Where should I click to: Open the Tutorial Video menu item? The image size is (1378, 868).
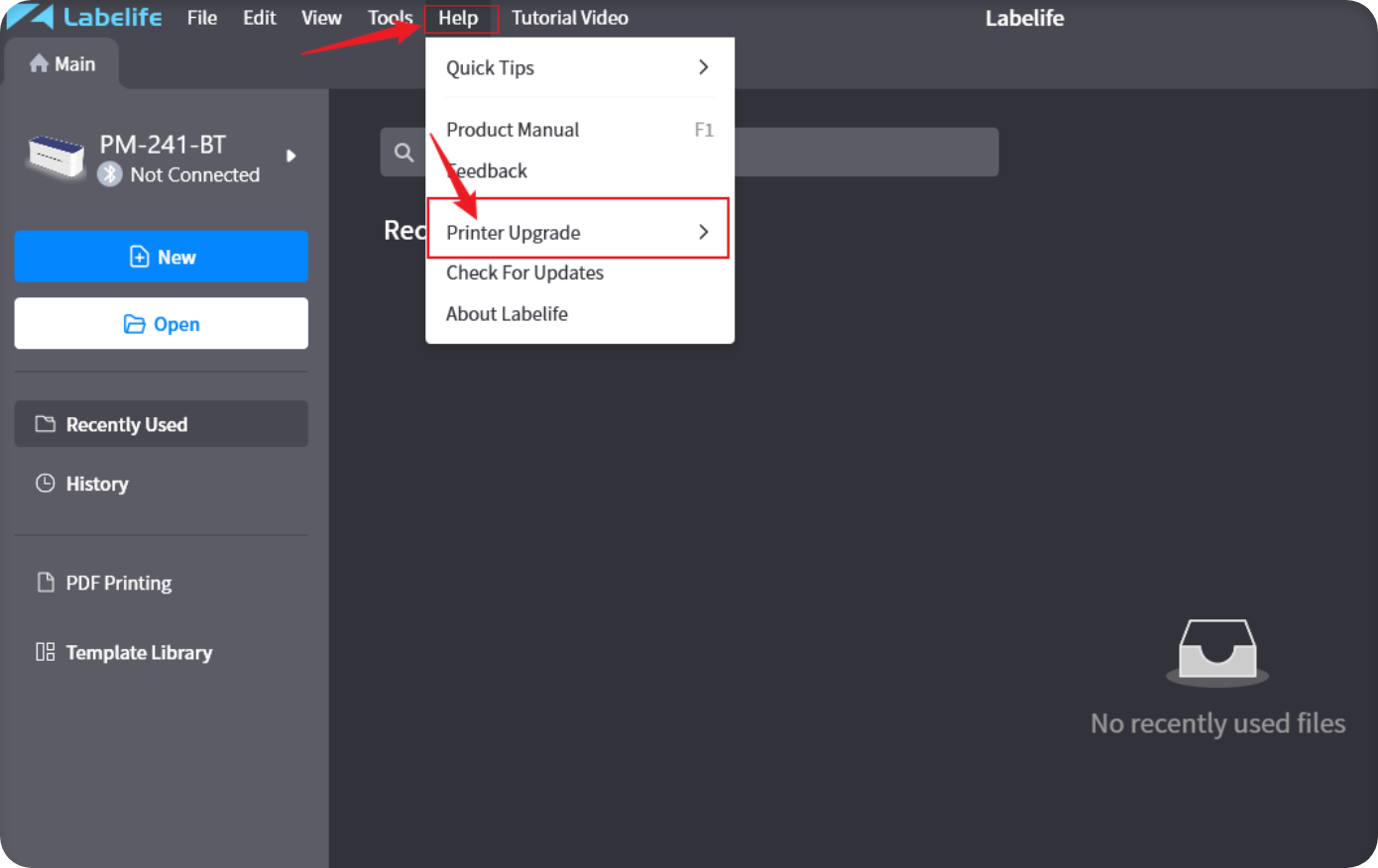coord(570,18)
